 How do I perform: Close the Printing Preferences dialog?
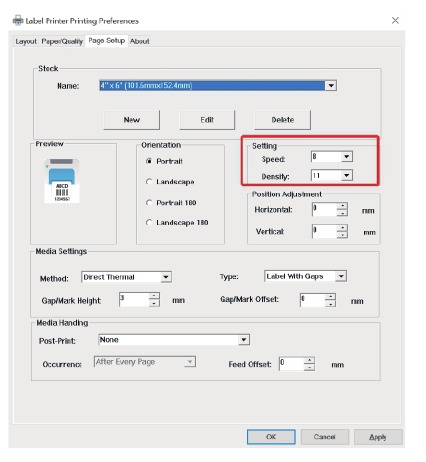(395, 20)
